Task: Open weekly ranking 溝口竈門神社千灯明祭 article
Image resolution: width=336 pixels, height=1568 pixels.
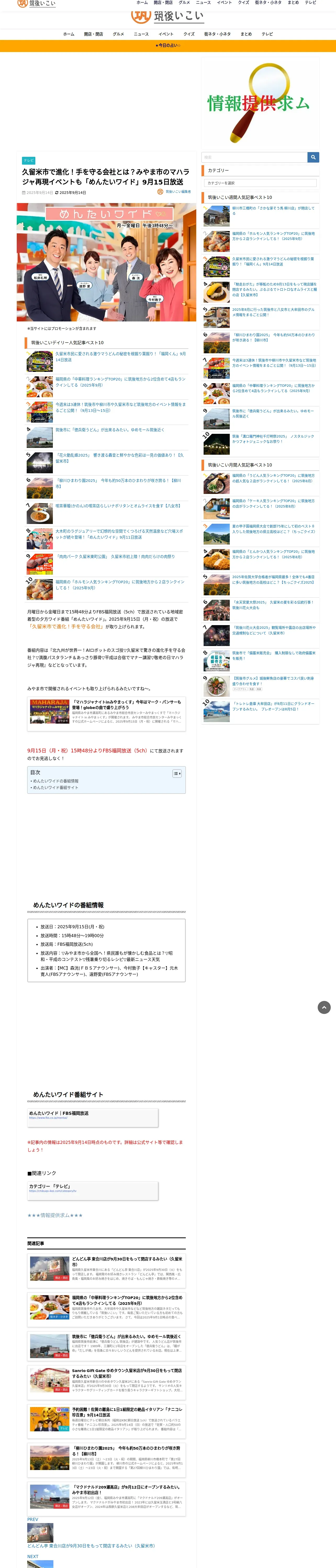Action: click(274, 439)
